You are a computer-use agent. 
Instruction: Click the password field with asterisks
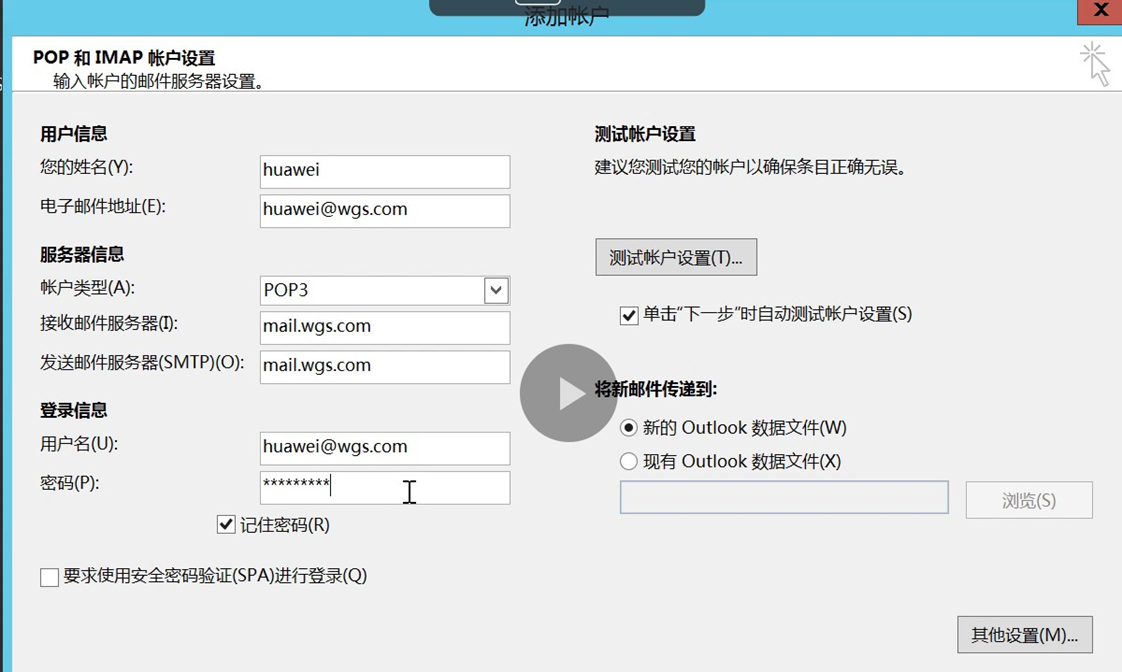pyautogui.click(x=385, y=487)
